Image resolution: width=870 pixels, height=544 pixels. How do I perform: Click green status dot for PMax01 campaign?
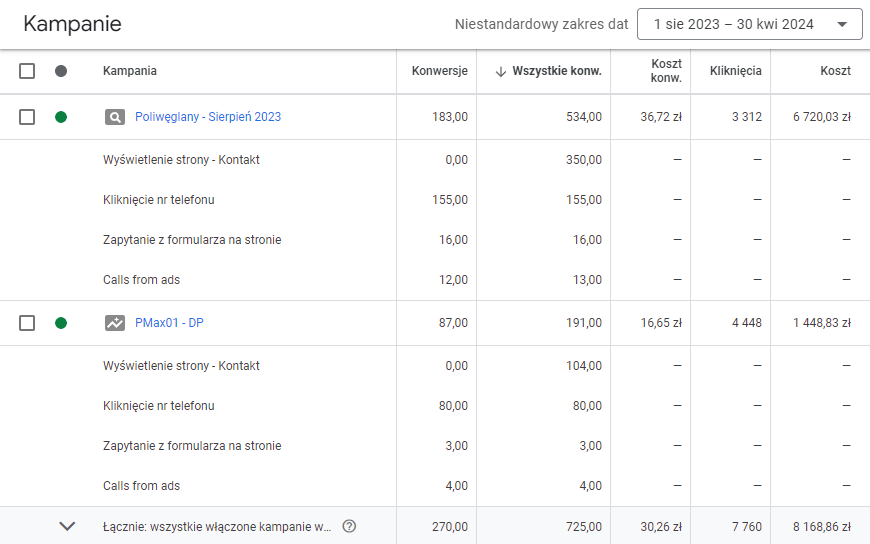point(61,323)
